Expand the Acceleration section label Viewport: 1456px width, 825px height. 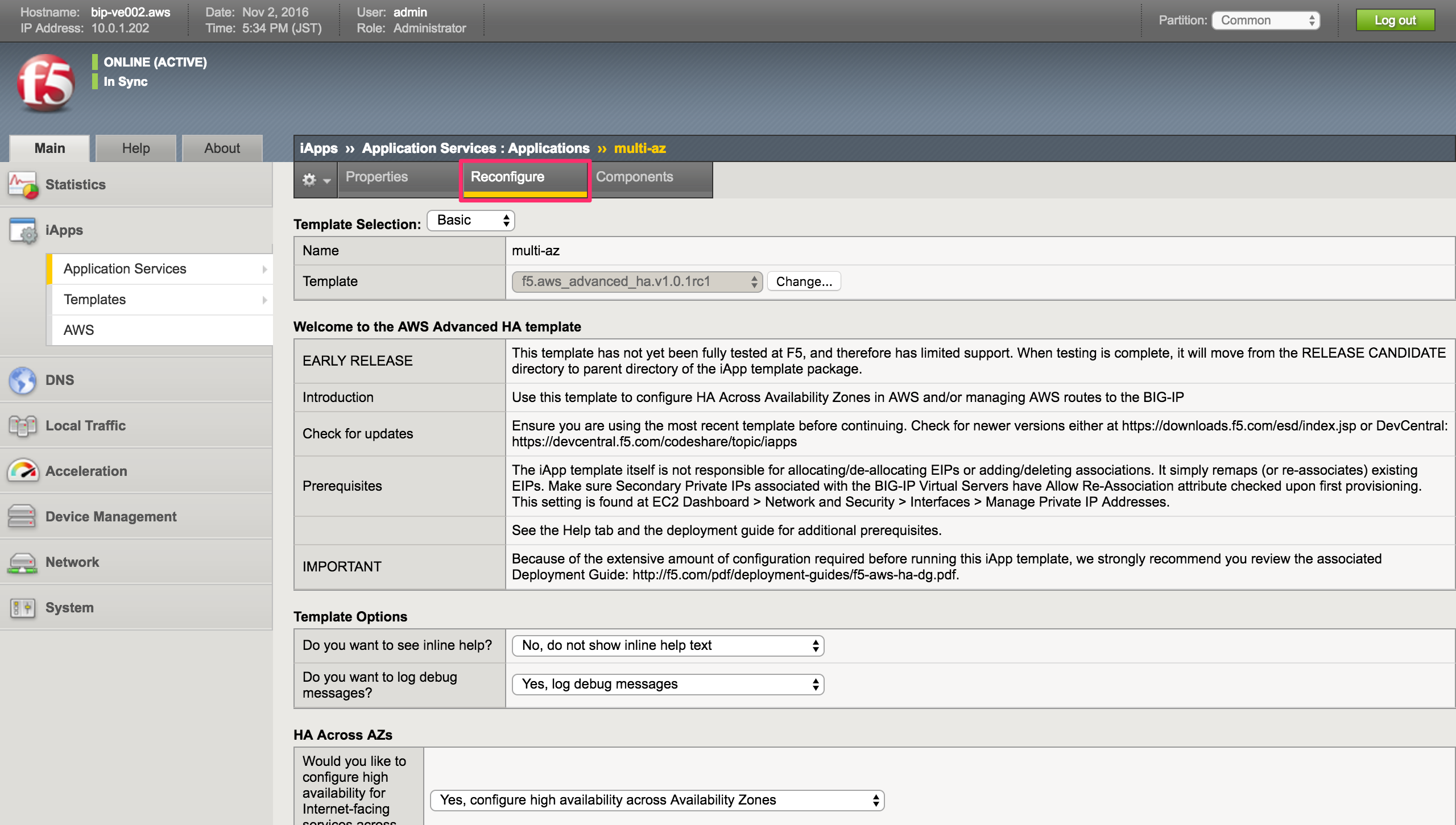click(x=86, y=471)
